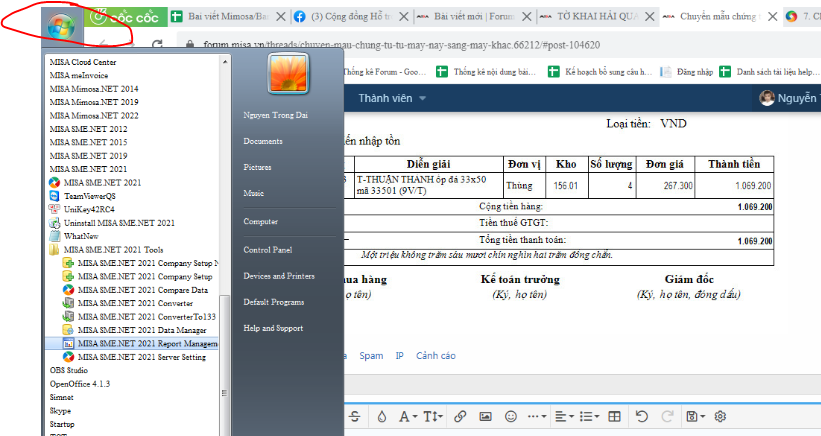
Task: Open MISA SME.NET 2021 Report Manager
Action: point(140,343)
